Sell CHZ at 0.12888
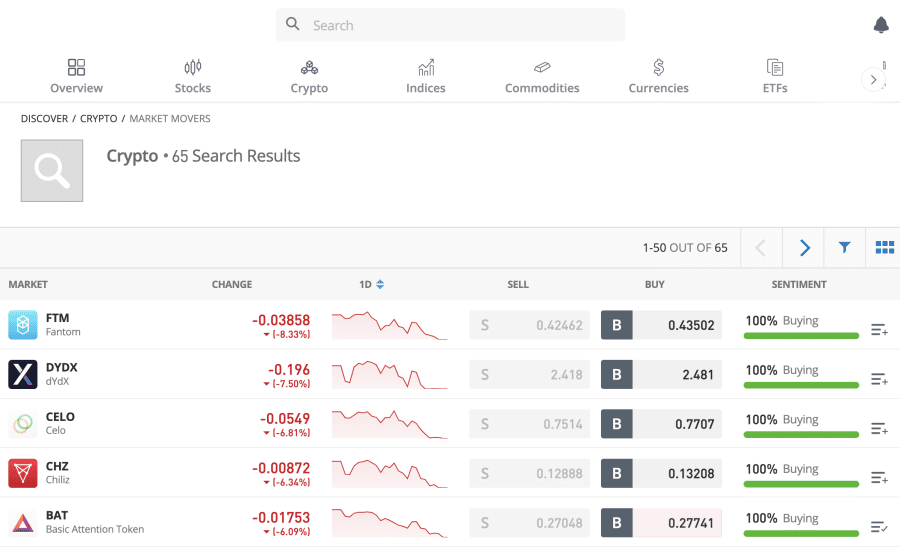Image resolution: width=900 pixels, height=551 pixels. [529, 474]
